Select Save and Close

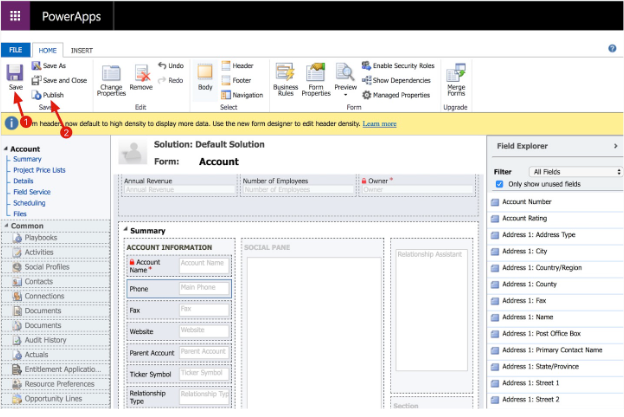(59, 80)
